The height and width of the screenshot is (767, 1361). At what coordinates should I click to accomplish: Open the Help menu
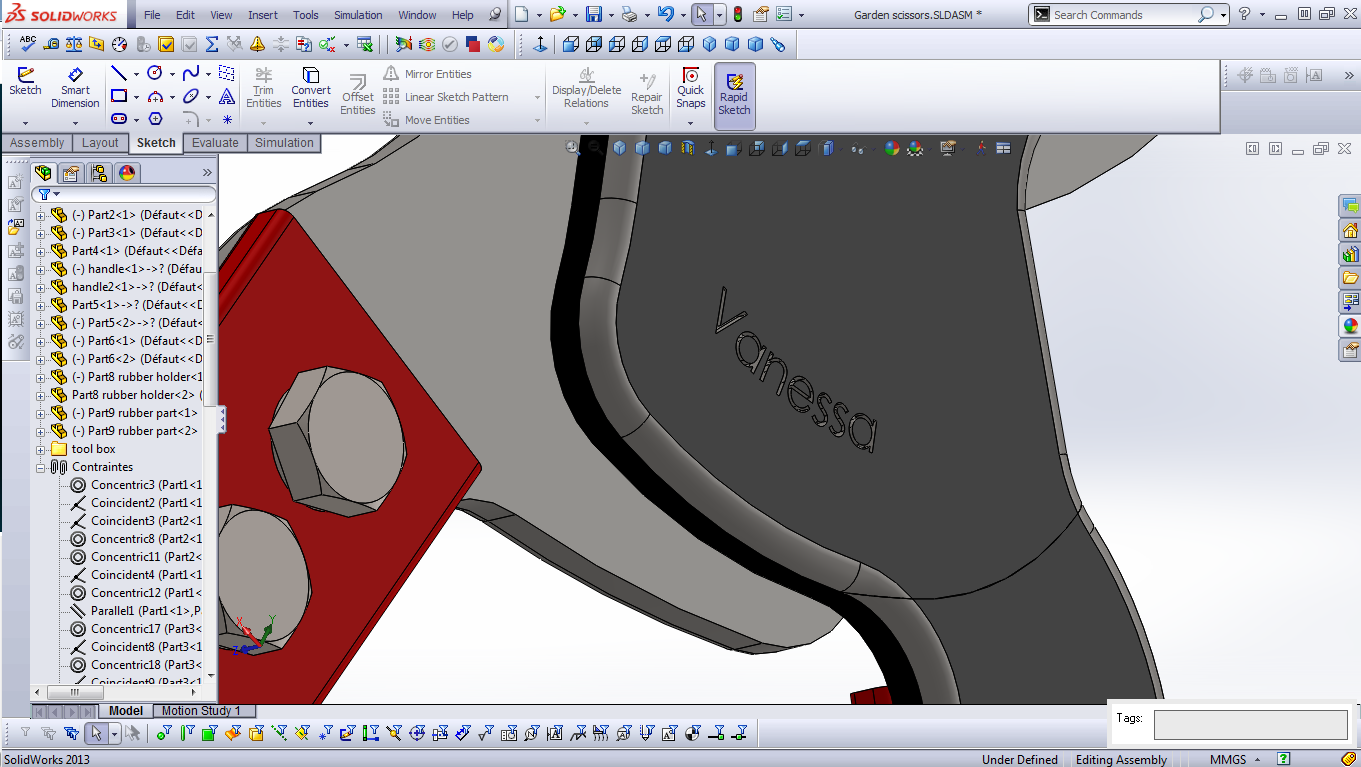(x=463, y=15)
